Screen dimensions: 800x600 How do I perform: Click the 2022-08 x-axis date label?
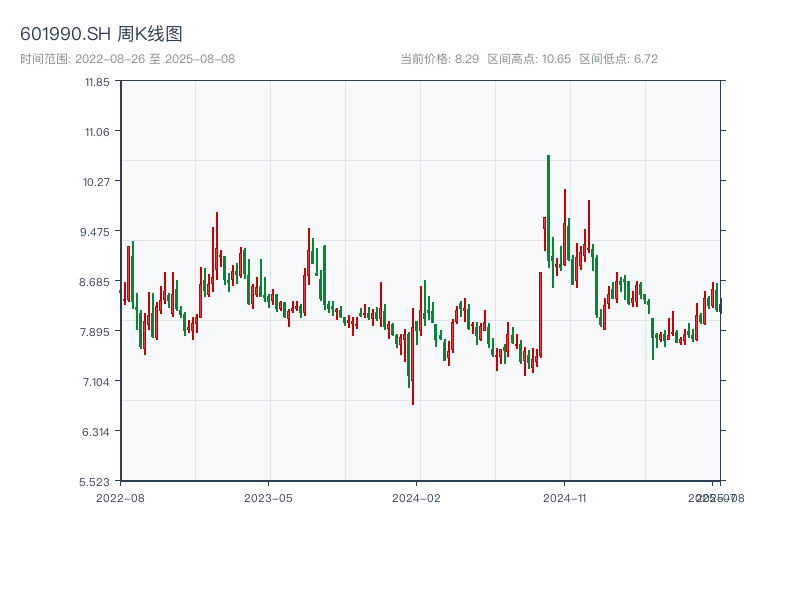coord(120,497)
